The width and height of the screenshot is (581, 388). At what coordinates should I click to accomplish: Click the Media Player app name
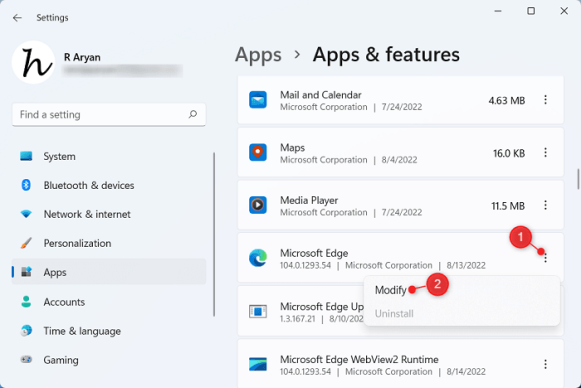[x=309, y=200]
